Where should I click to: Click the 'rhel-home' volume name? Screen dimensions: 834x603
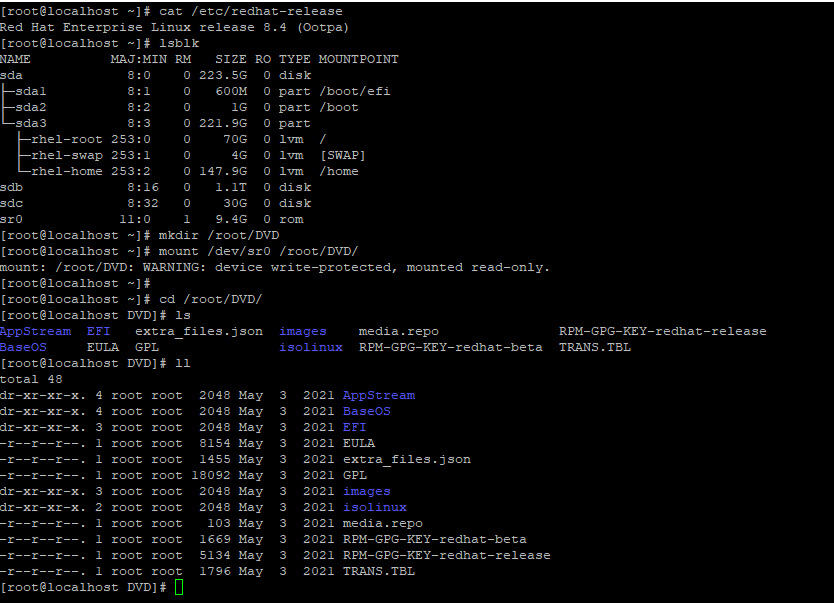66,171
